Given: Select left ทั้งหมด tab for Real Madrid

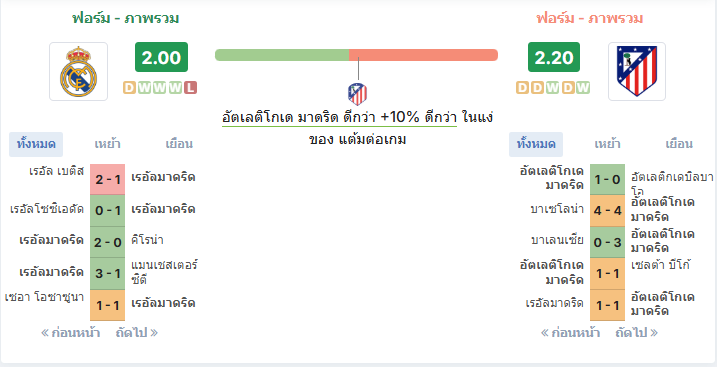Looking at the screenshot, I should coord(36,144).
